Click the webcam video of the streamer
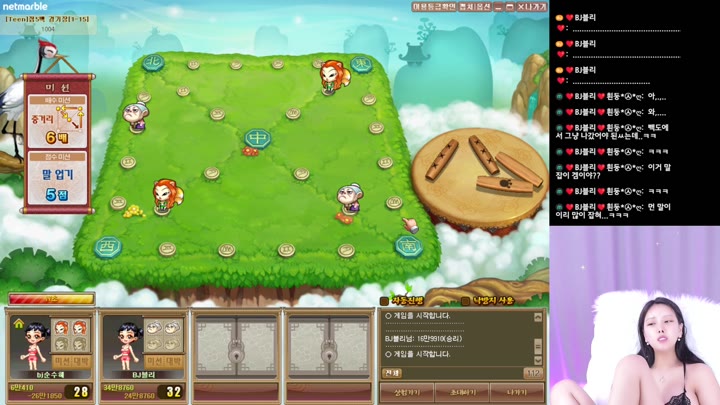 click(x=635, y=315)
